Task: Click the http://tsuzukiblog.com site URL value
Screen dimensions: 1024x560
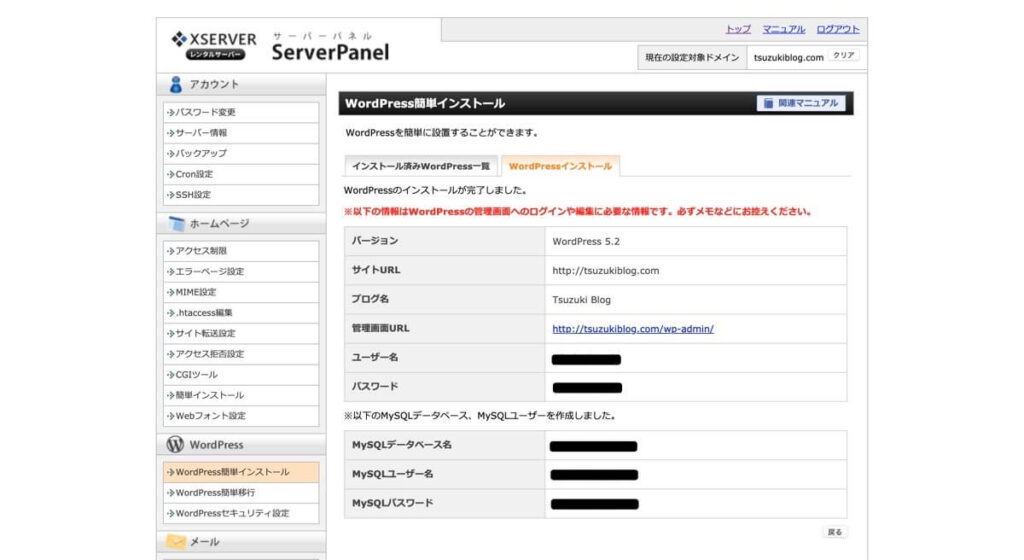Action: pos(605,270)
